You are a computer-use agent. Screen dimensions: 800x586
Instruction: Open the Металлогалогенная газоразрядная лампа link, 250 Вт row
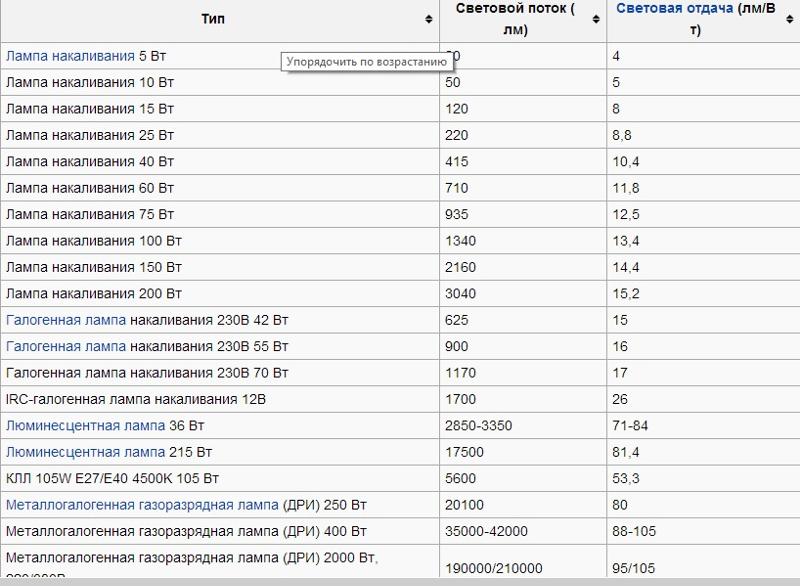pyautogui.click(x=142, y=504)
